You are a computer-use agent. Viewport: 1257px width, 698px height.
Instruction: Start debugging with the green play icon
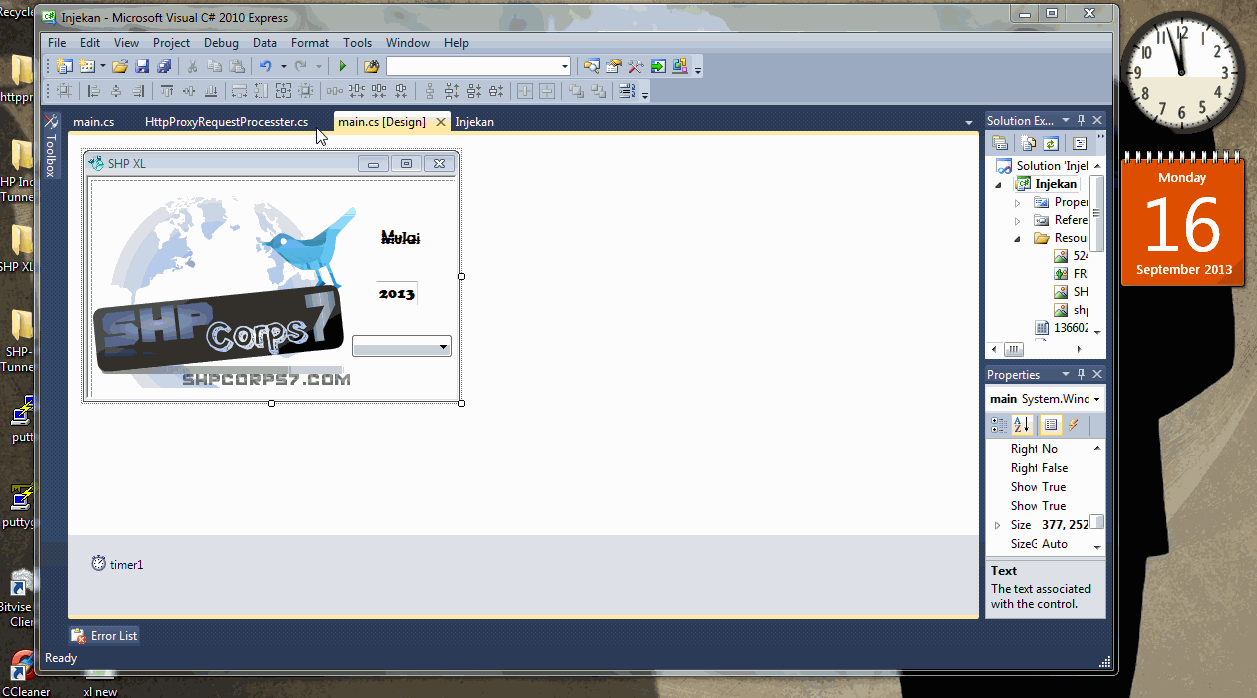tap(343, 66)
